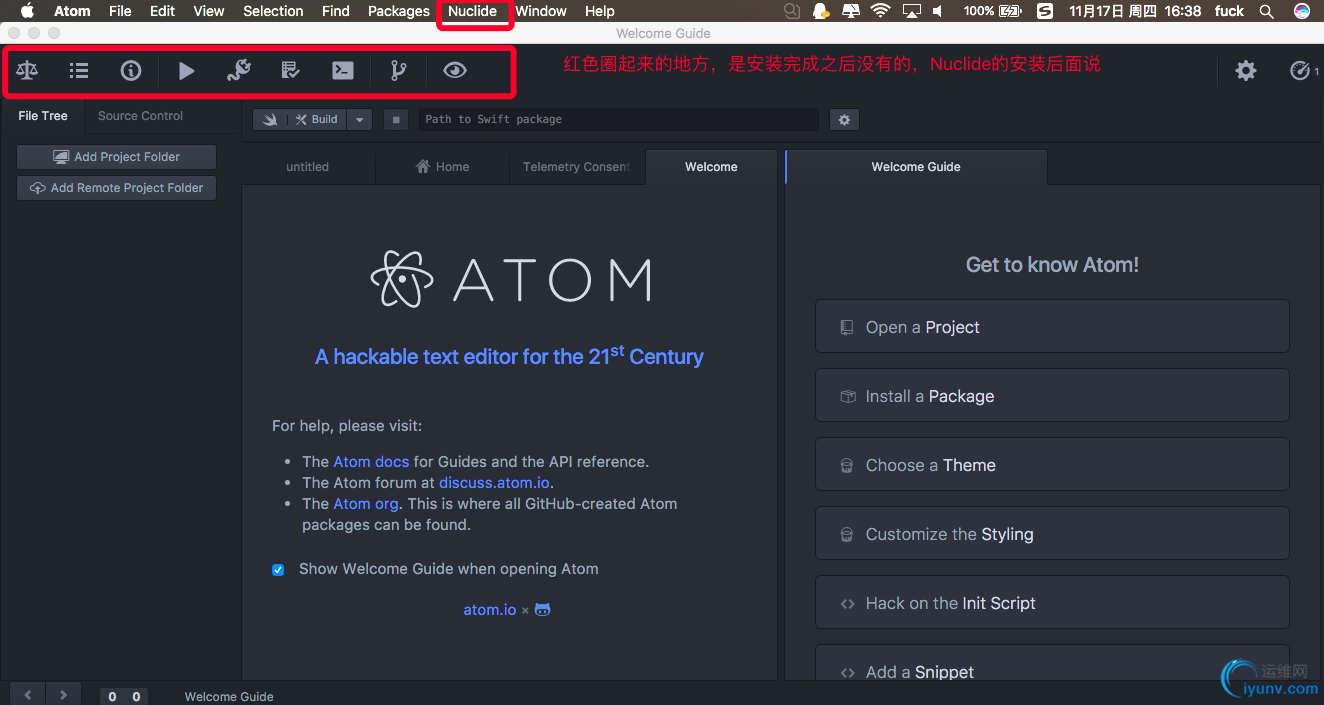
Task: Go back with status bar left arrow
Action: click(28, 694)
